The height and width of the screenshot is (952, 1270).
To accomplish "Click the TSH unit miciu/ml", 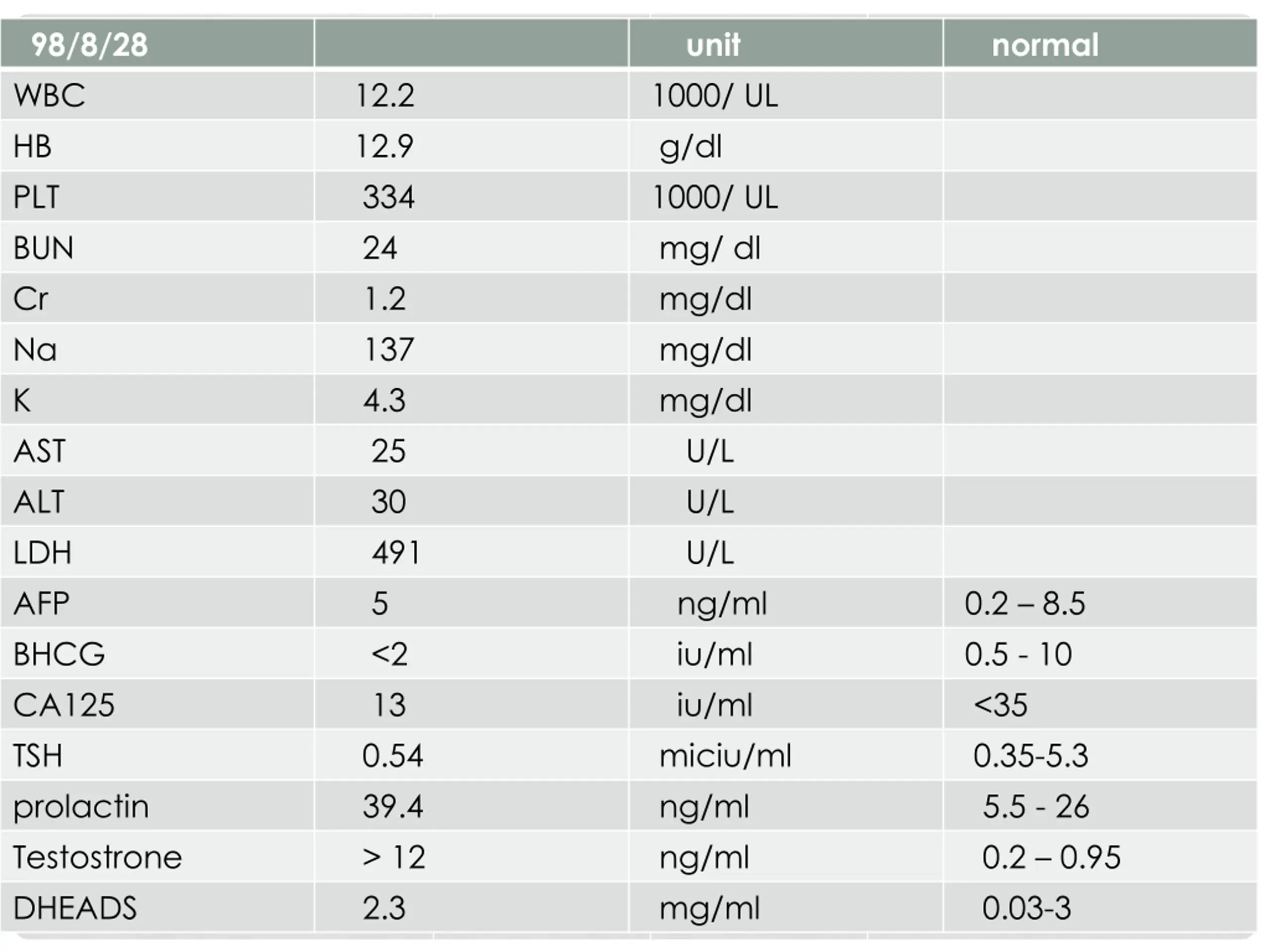I will click(x=725, y=756).
